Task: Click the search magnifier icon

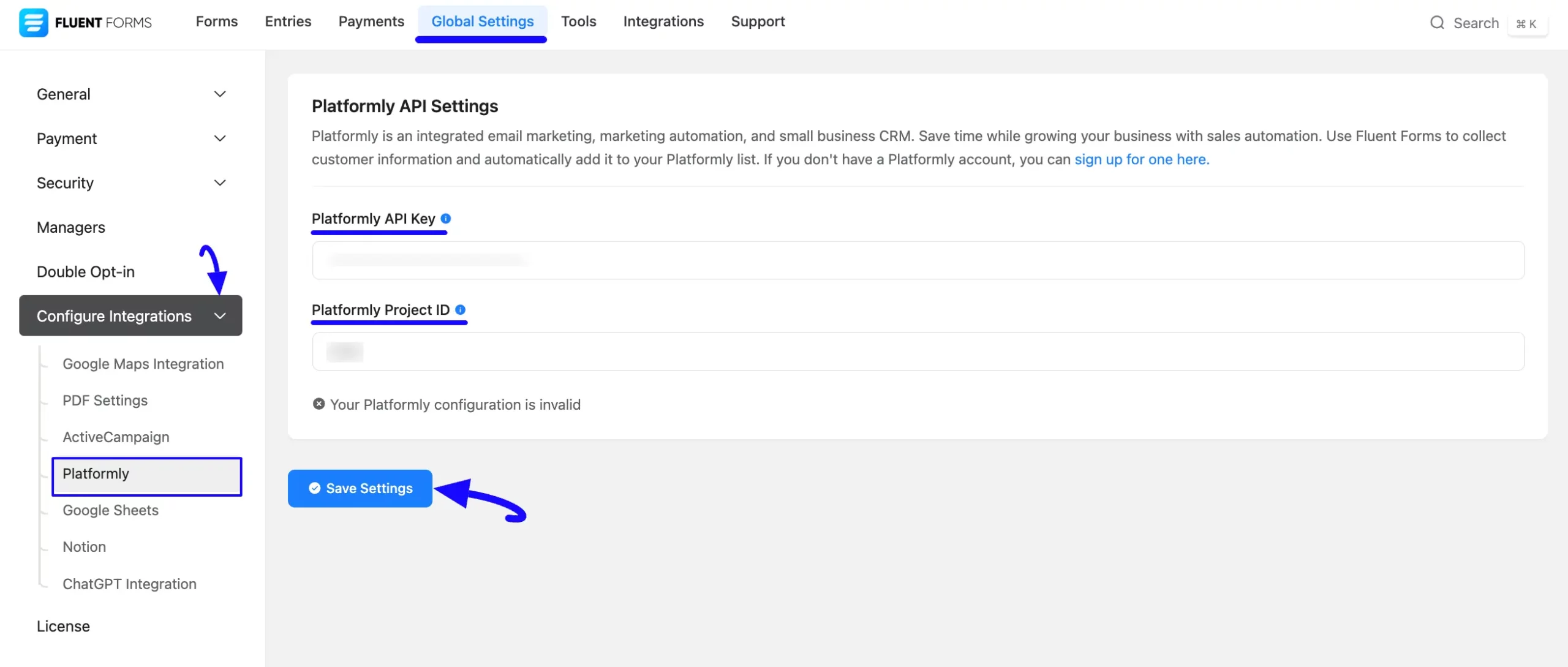Action: point(1437,23)
